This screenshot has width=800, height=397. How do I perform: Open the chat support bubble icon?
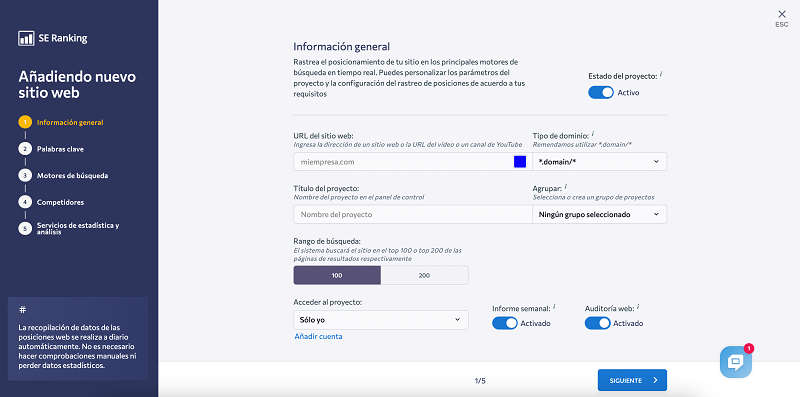735,362
